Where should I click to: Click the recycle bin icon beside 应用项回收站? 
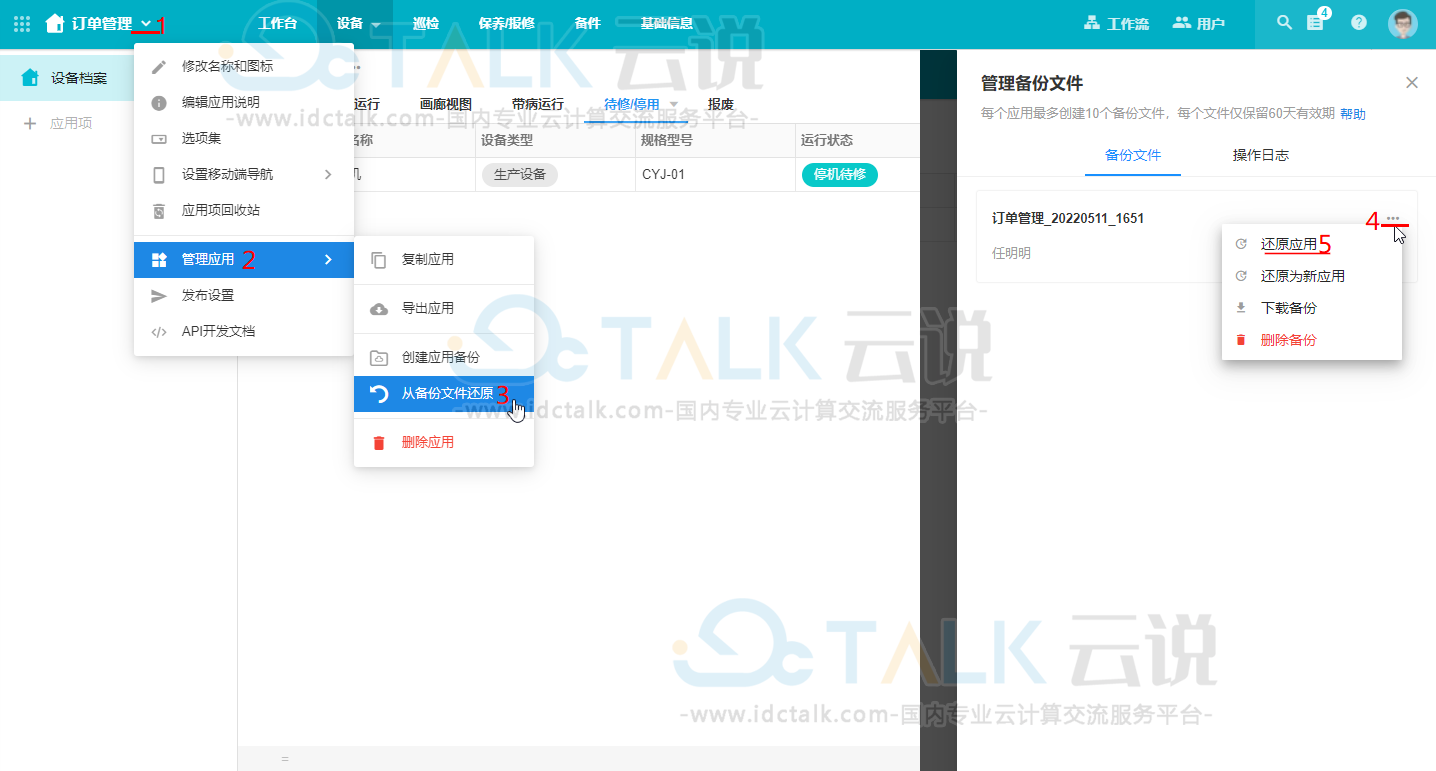[x=159, y=211]
